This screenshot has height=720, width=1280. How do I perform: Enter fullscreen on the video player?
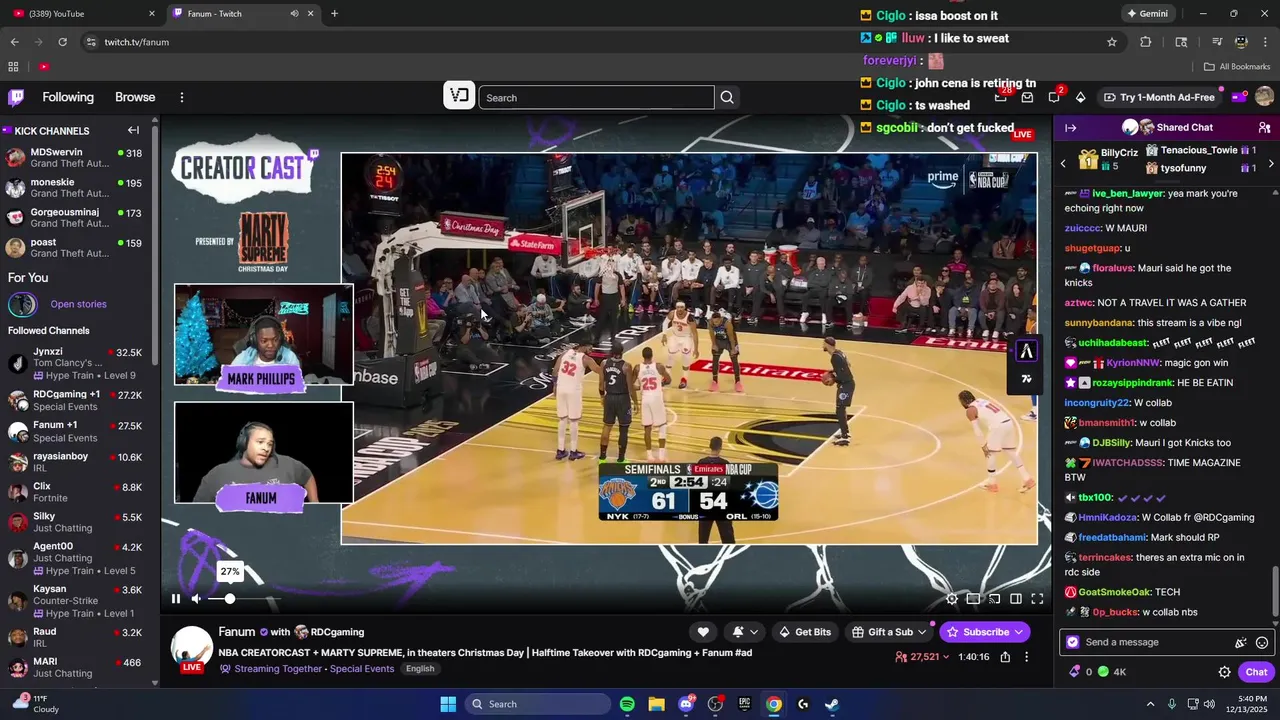click(x=1037, y=599)
